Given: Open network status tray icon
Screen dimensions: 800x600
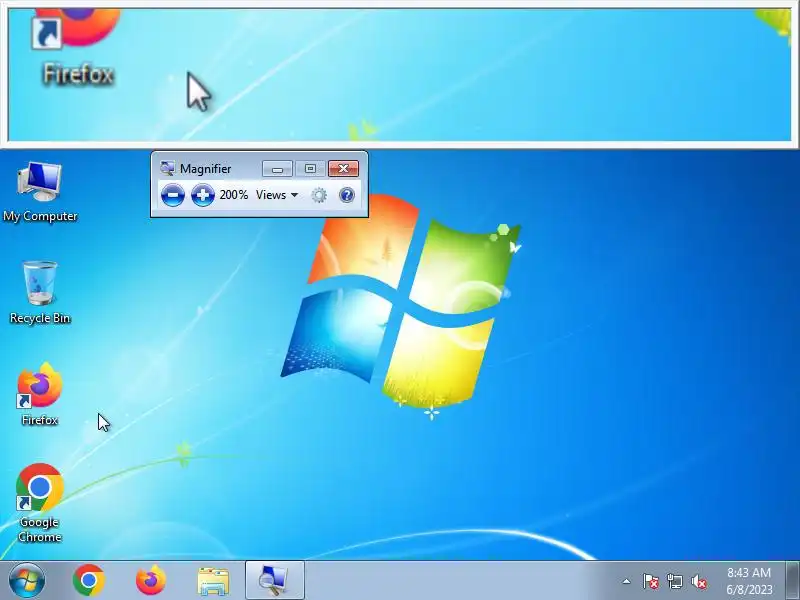Looking at the screenshot, I should click(x=674, y=581).
